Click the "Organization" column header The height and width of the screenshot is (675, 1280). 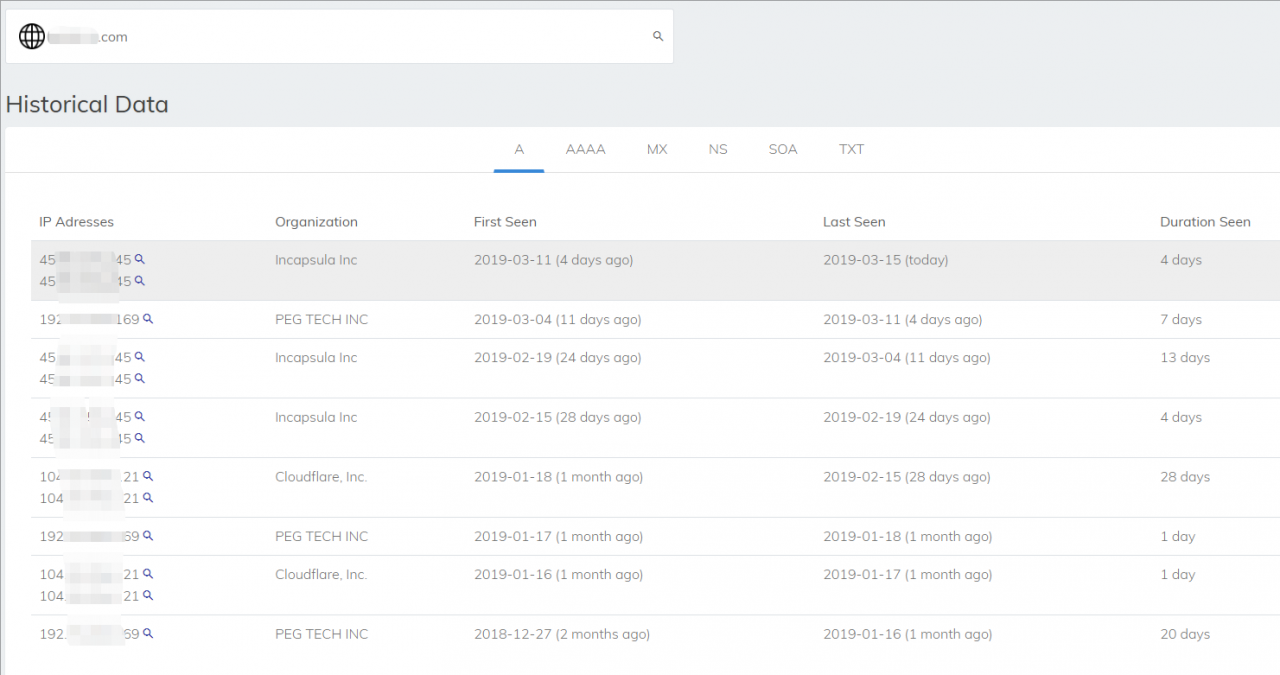click(x=316, y=222)
